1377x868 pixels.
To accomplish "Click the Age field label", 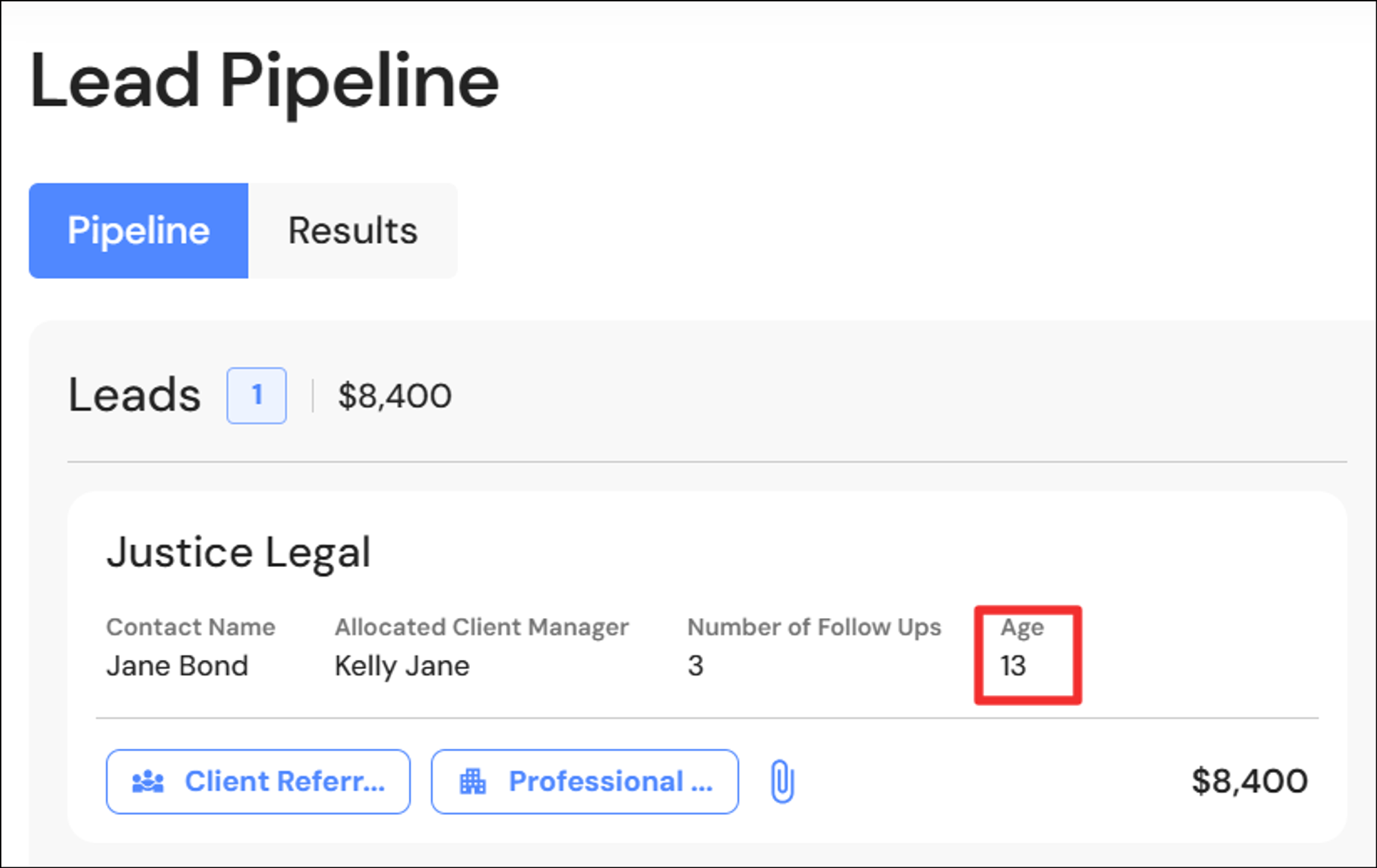I will pos(1022,627).
